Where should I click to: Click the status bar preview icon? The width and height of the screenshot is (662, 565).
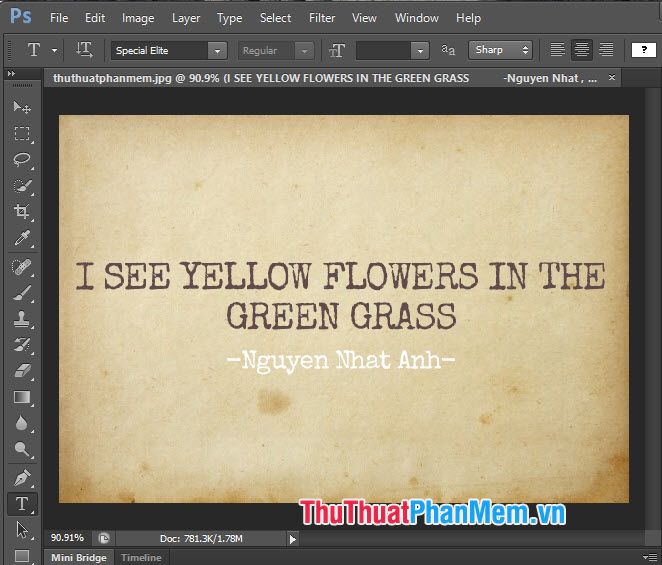[104, 538]
